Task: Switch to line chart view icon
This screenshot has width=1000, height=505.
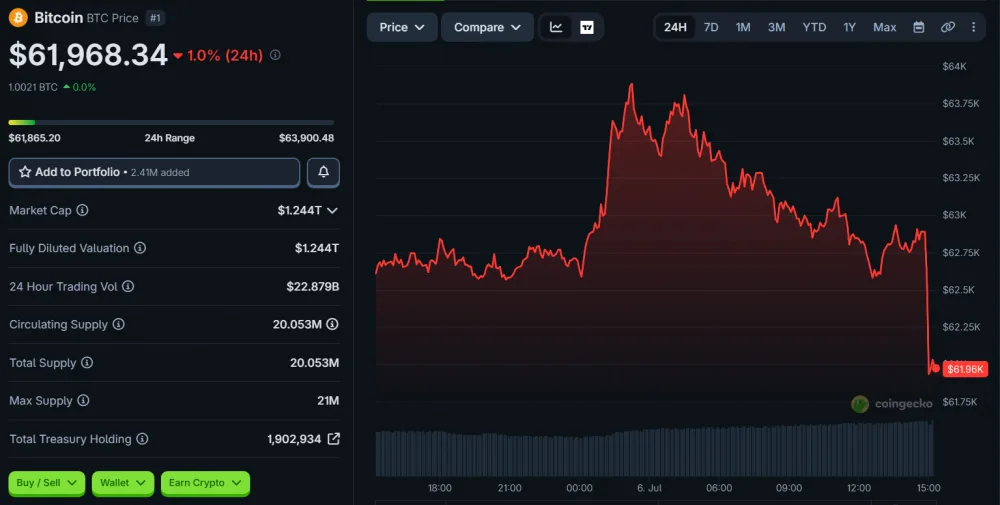Action: (556, 27)
